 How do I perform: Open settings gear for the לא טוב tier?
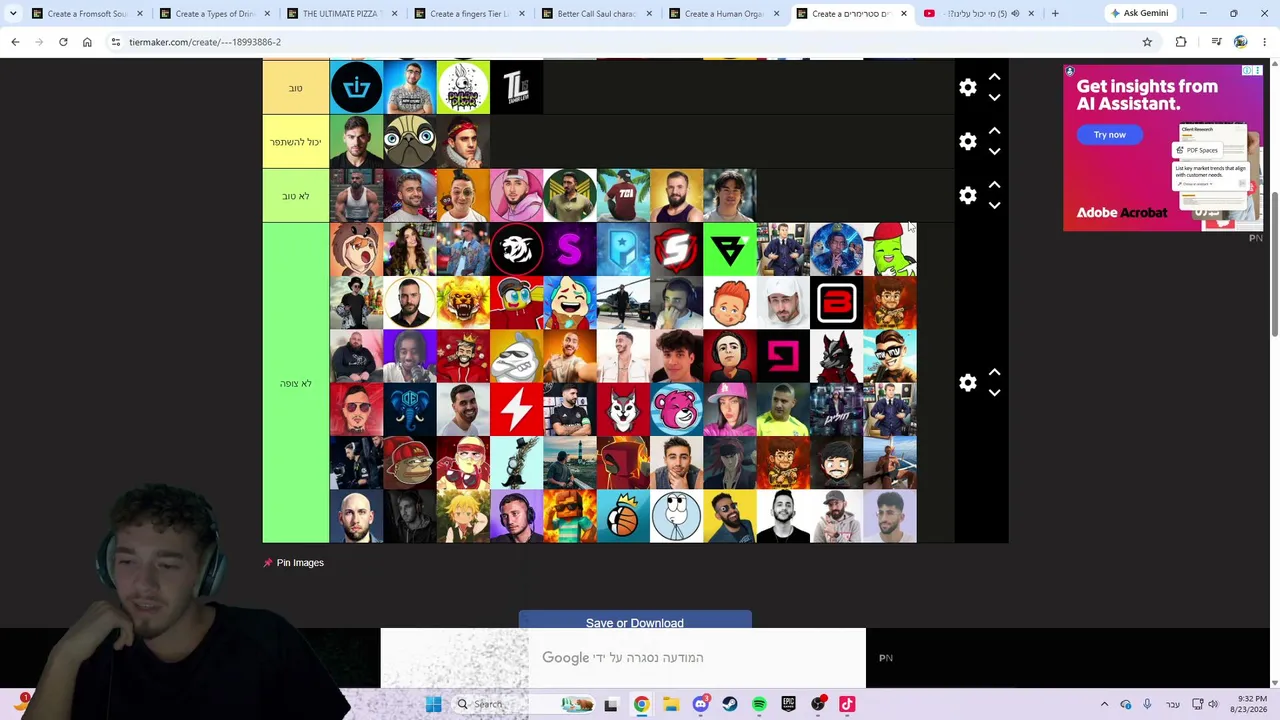[x=967, y=195]
